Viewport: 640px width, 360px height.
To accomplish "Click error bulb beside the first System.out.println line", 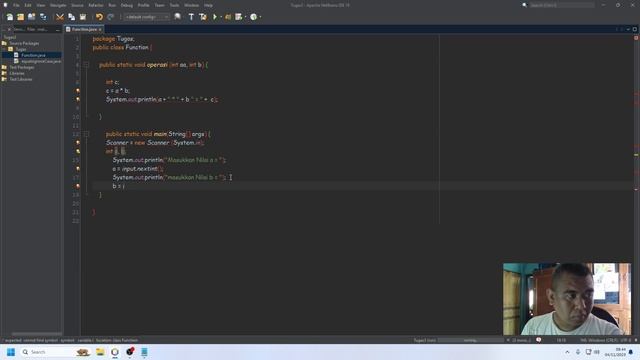I will pos(78,99).
